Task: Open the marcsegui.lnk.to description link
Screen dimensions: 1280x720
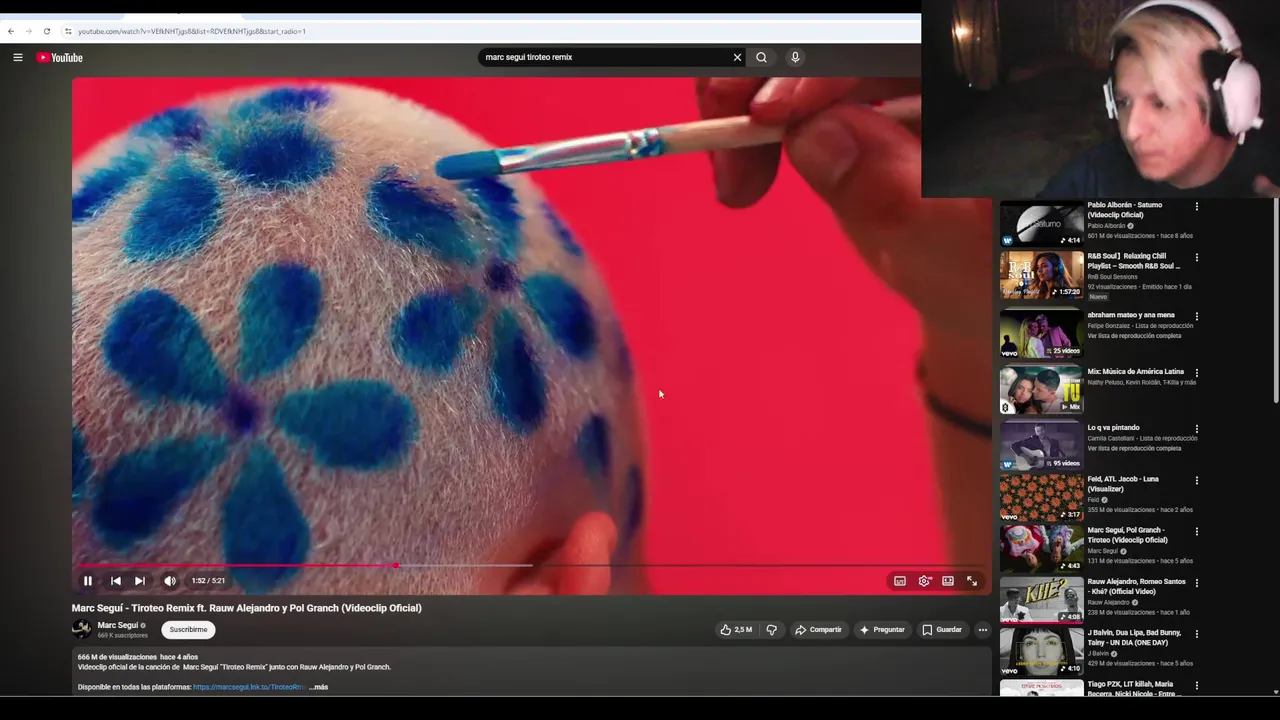Action: click(x=249, y=687)
